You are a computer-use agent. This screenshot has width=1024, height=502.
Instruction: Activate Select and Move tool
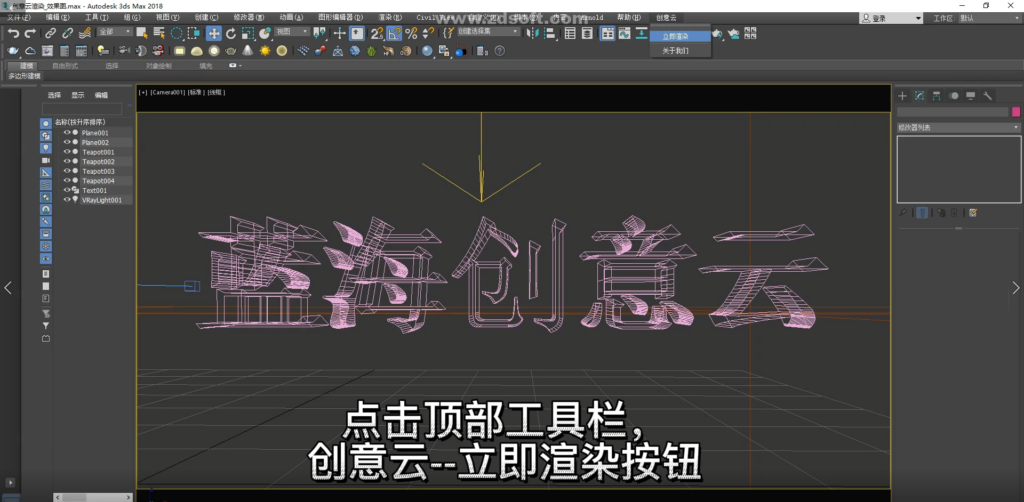coord(214,33)
